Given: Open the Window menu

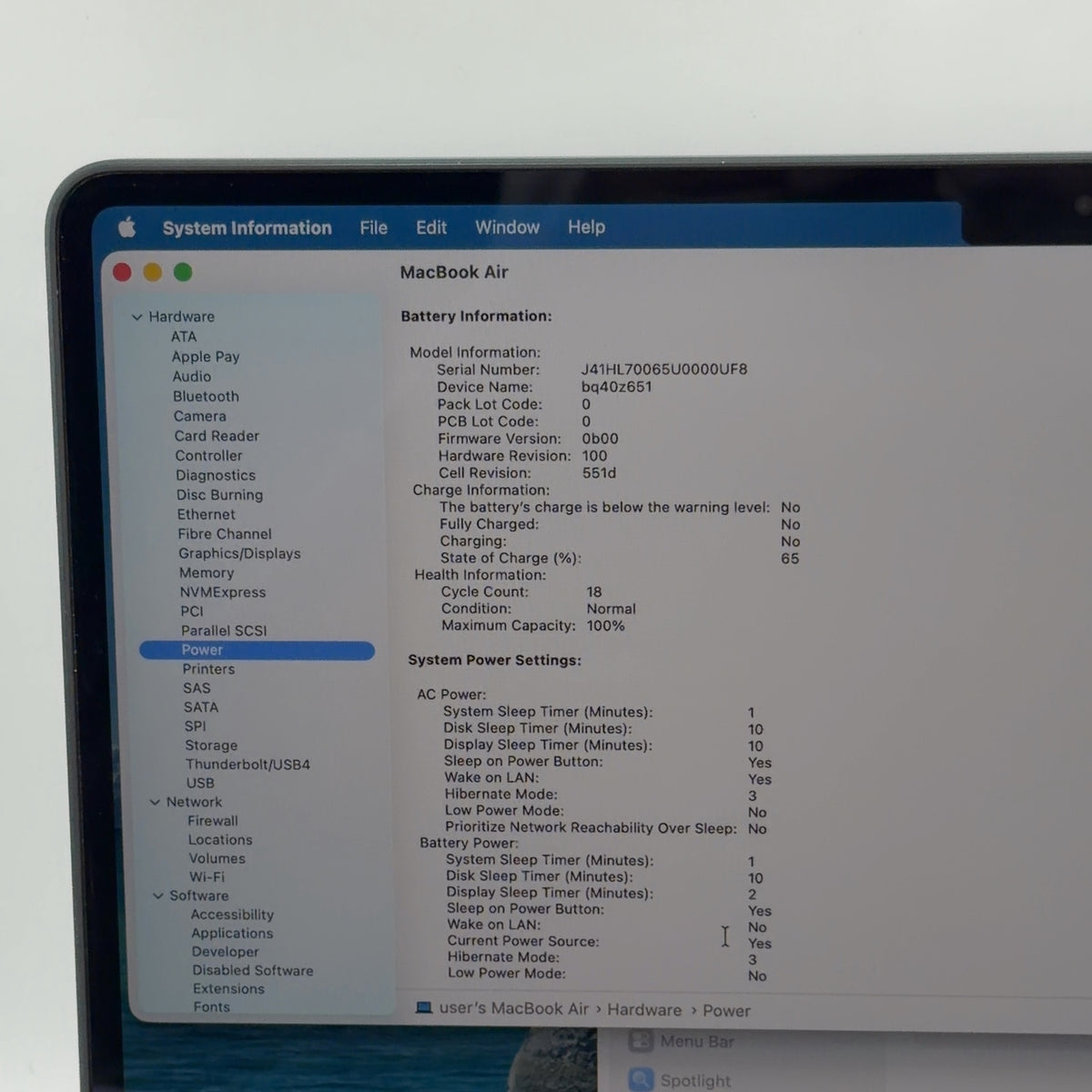Looking at the screenshot, I should (x=507, y=227).
